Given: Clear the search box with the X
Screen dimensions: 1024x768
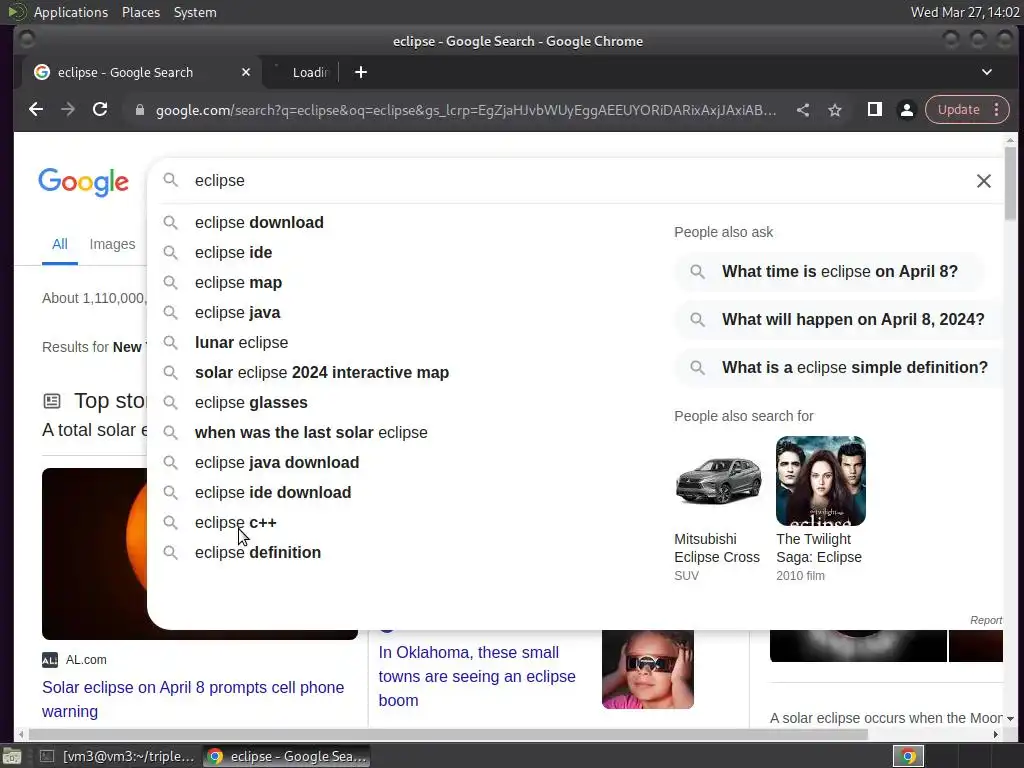Looking at the screenshot, I should point(984,181).
